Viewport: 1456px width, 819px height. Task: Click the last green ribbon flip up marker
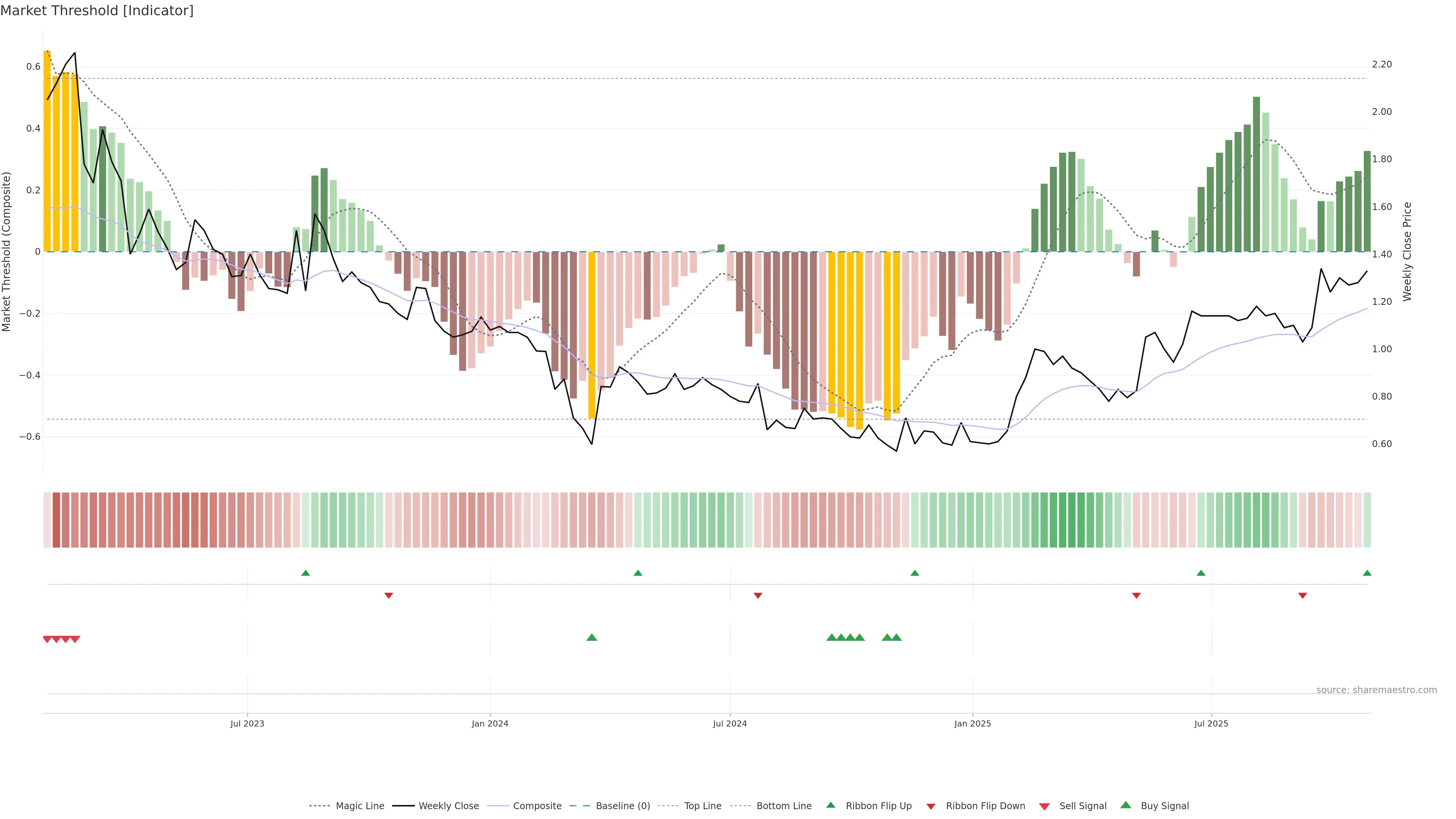point(1367,573)
